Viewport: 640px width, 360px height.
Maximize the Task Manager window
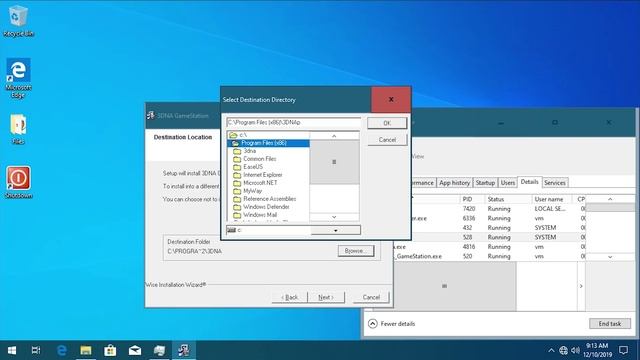point(555,122)
